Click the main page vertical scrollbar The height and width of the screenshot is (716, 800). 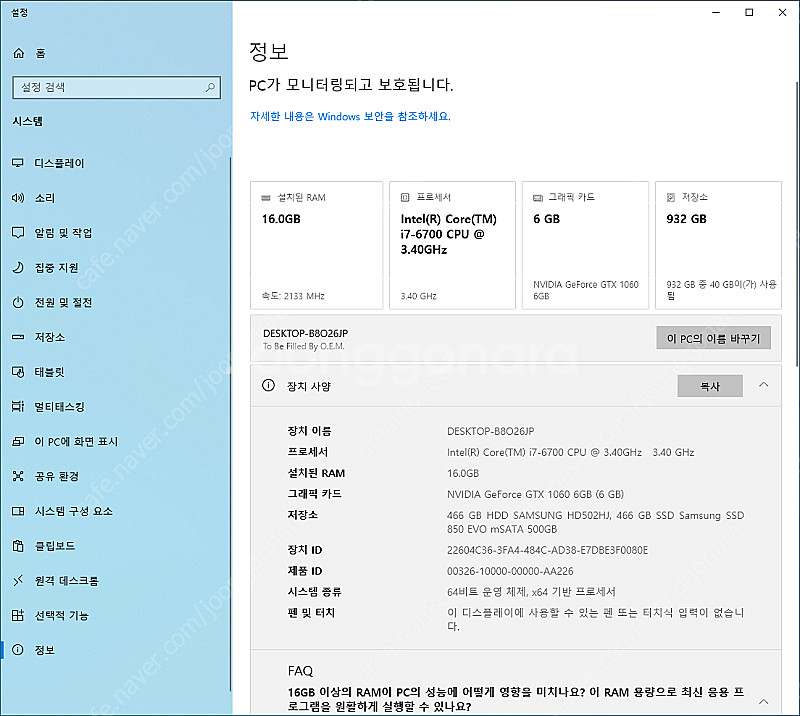pos(796,224)
